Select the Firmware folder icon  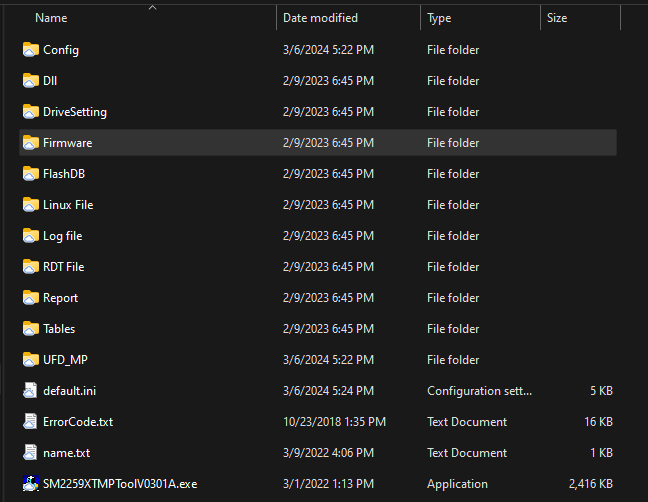(30, 143)
